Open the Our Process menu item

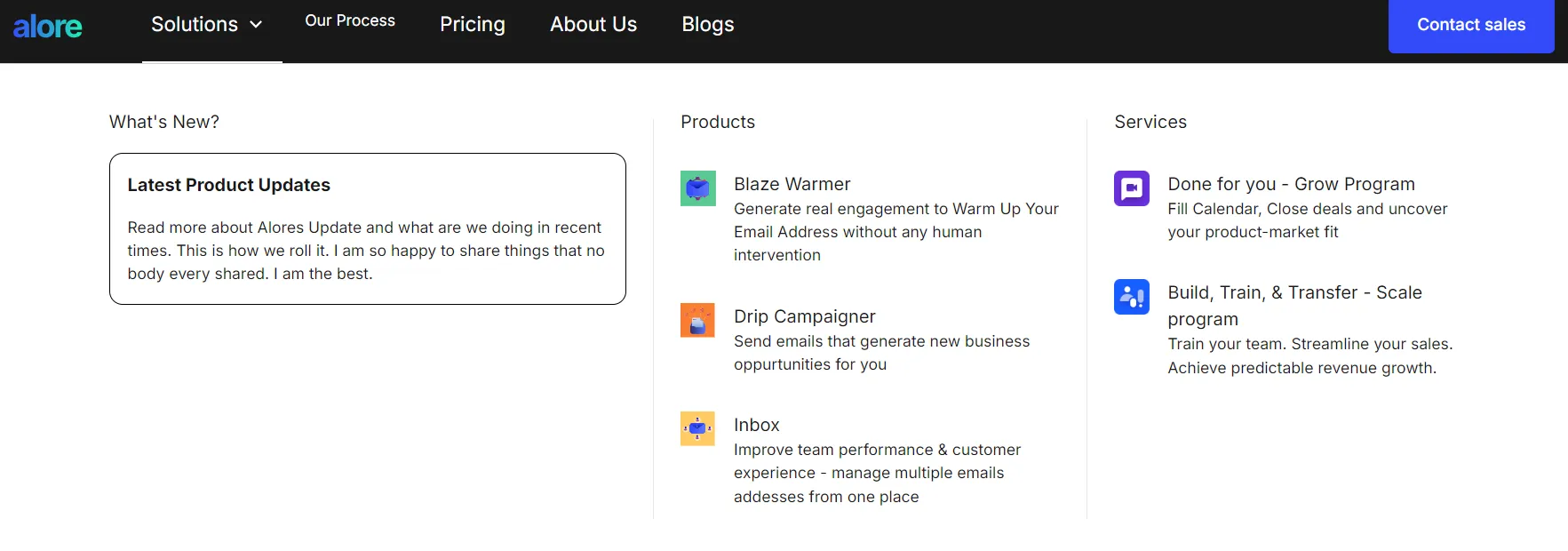[x=349, y=20]
